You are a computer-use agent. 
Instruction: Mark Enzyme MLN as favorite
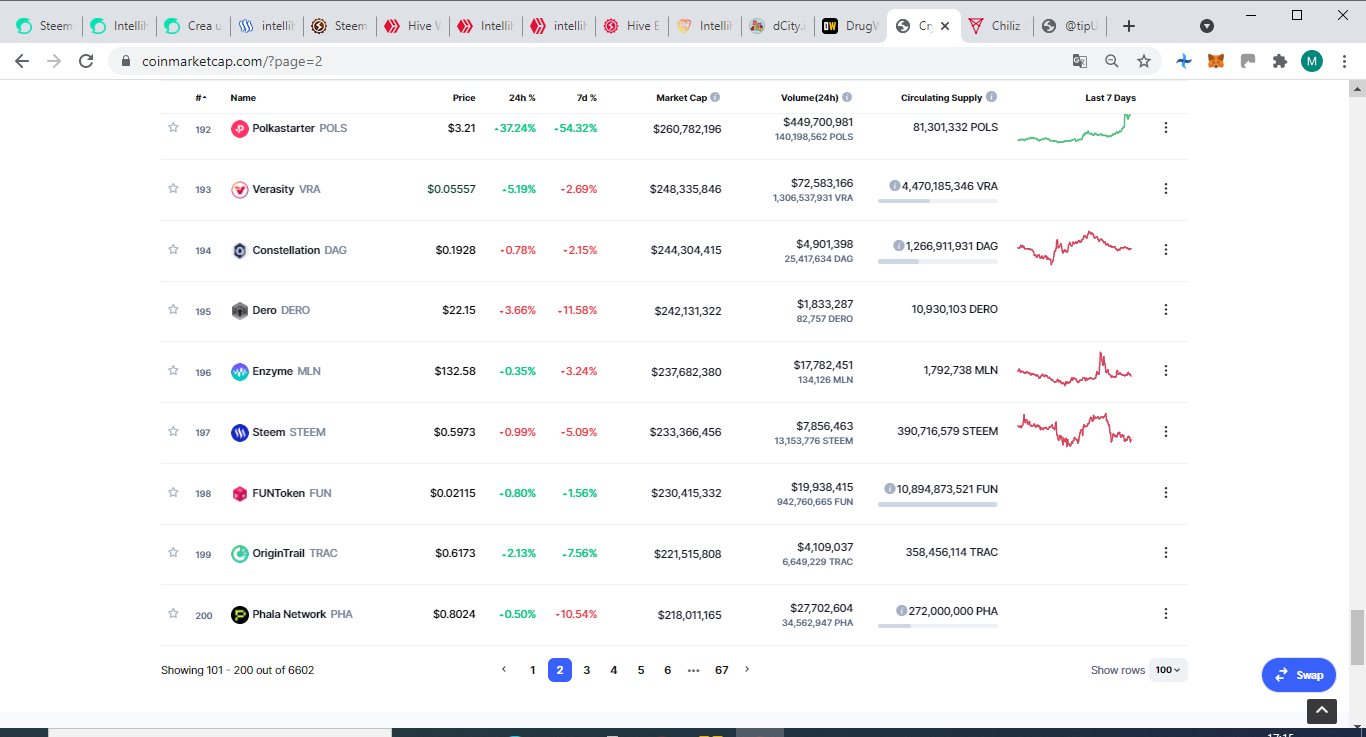point(173,370)
